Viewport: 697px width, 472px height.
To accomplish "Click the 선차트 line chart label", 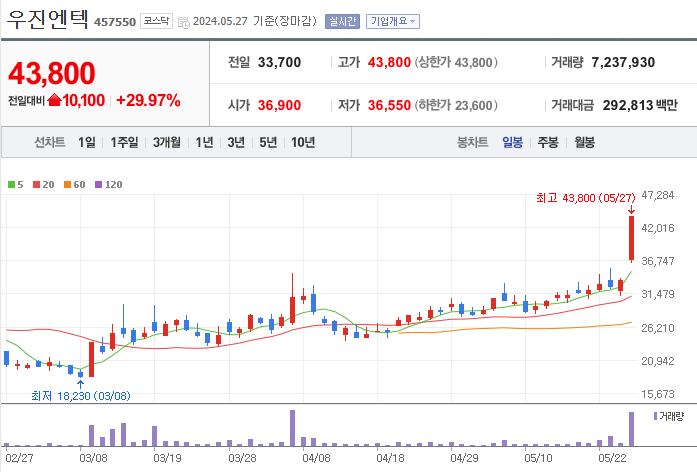I will pos(50,142).
